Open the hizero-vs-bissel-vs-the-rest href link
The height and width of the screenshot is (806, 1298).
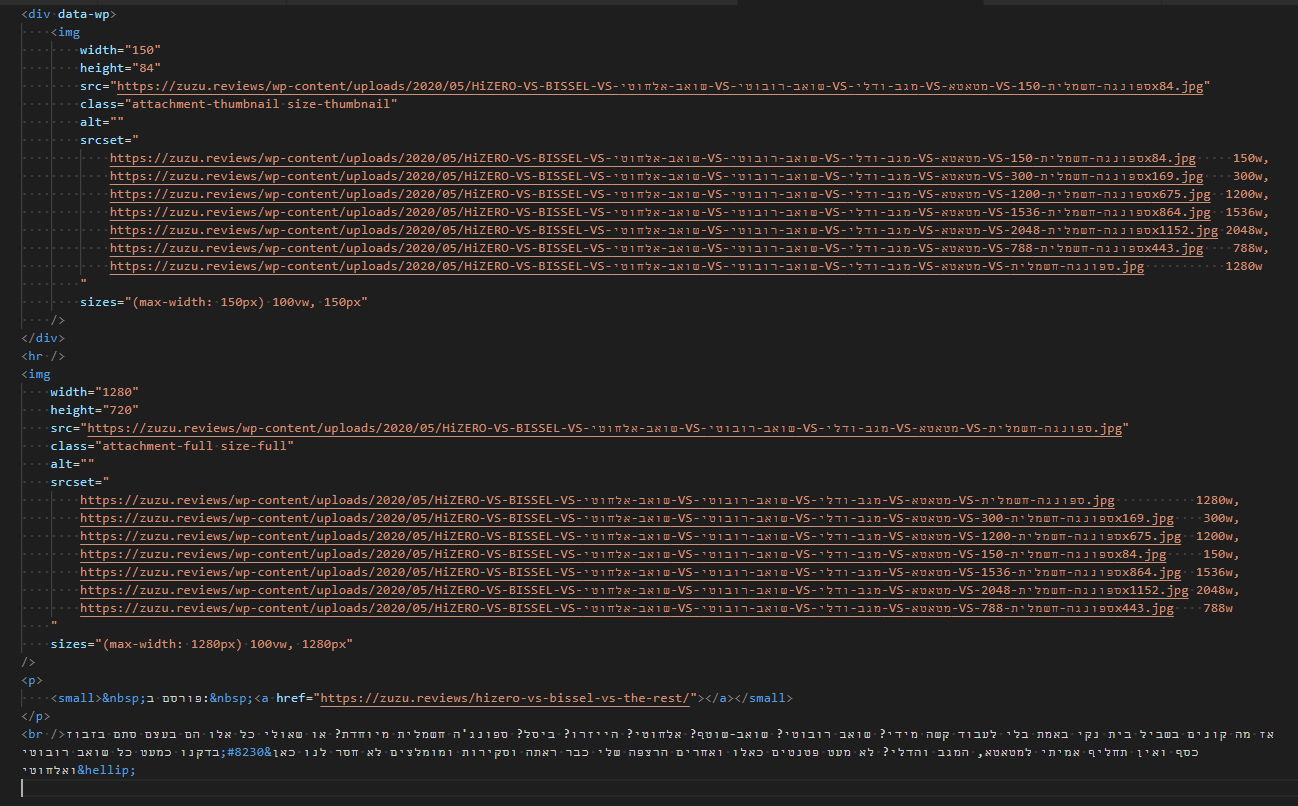coord(505,699)
